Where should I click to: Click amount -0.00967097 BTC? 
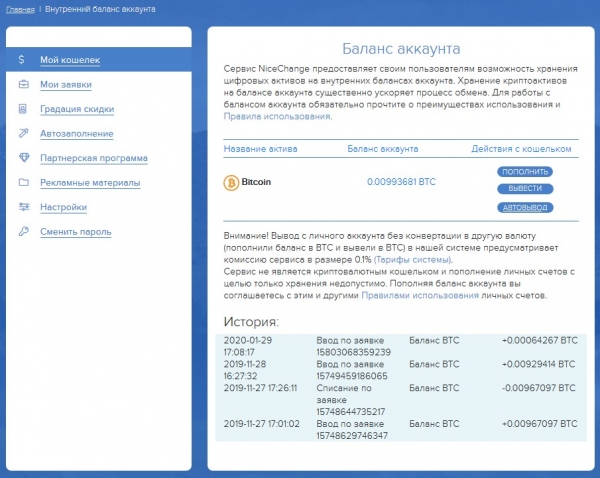(x=538, y=388)
